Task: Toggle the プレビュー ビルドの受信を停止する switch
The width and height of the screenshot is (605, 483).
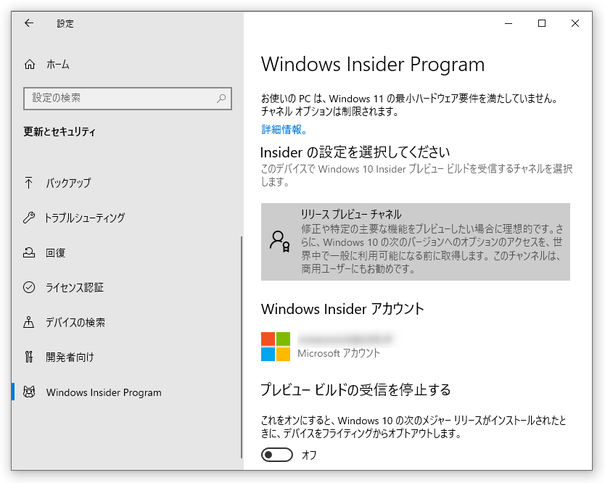Action: coord(277,455)
